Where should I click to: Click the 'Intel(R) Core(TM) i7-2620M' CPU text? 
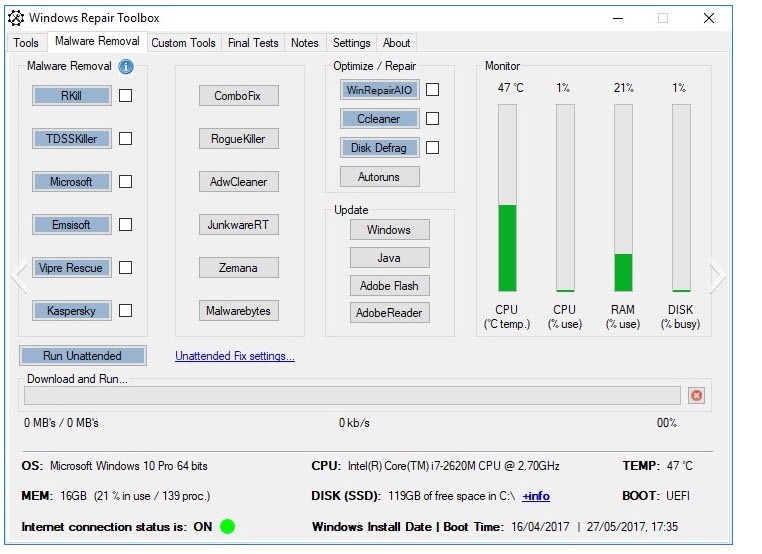453,466
